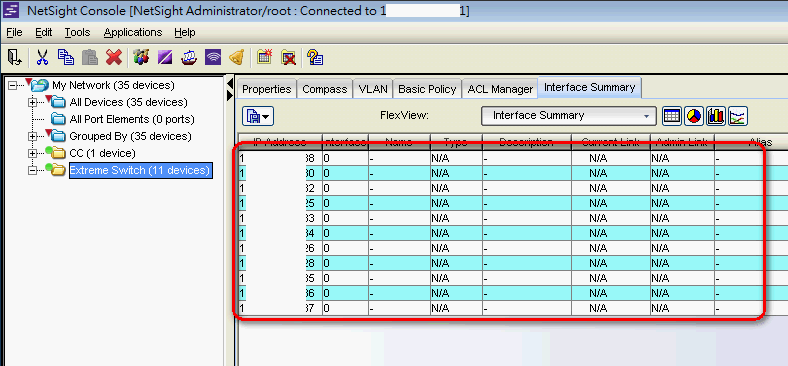Switch to the Properties tab
The image size is (788, 366).
266,89
